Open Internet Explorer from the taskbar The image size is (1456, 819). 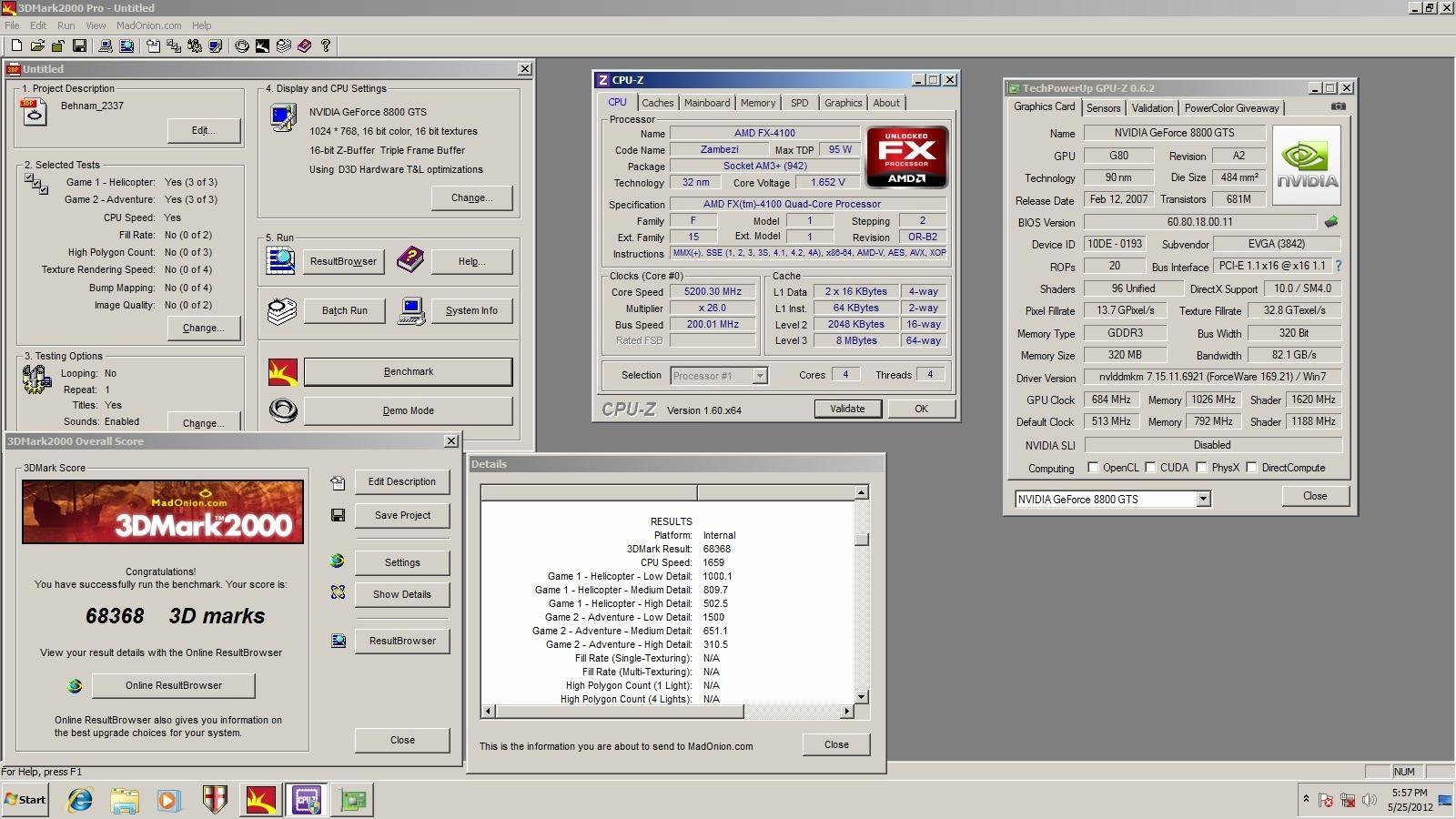coord(80,800)
